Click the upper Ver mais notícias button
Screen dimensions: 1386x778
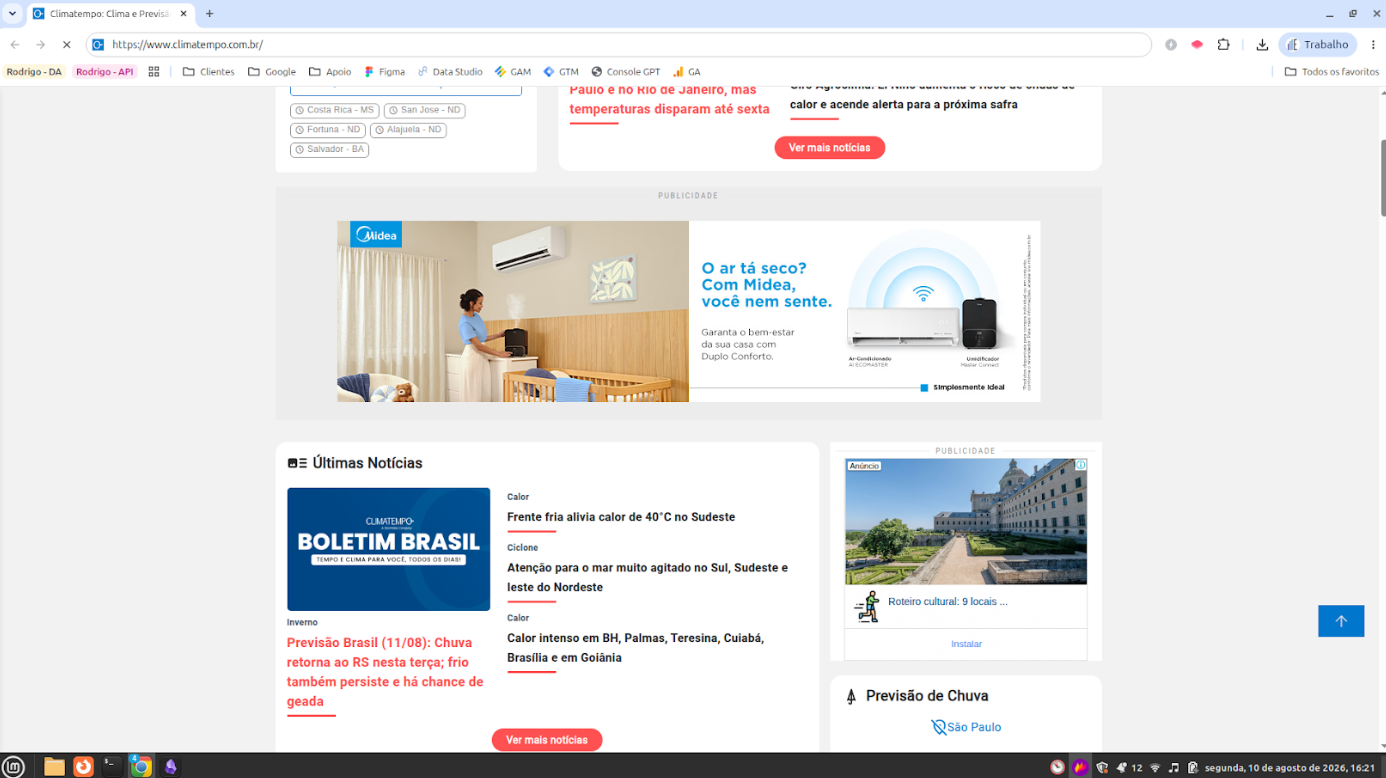point(829,147)
